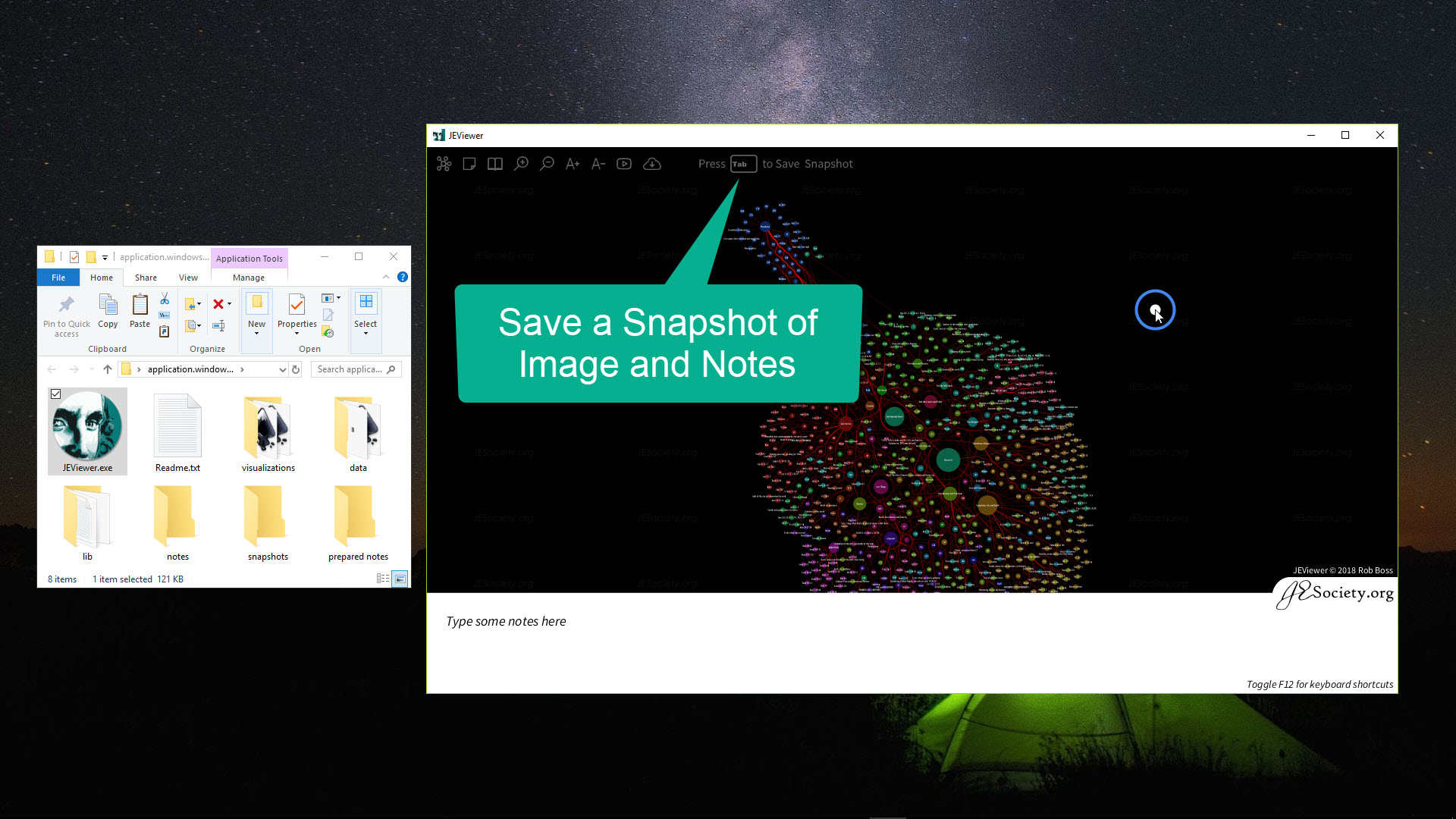Click the network graph icon in JEViewer toolbar
Viewport: 1456px width, 819px height.
[x=444, y=164]
